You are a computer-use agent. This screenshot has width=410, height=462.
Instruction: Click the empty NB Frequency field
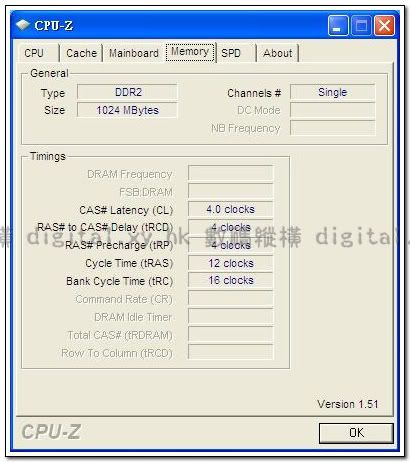pos(333,128)
